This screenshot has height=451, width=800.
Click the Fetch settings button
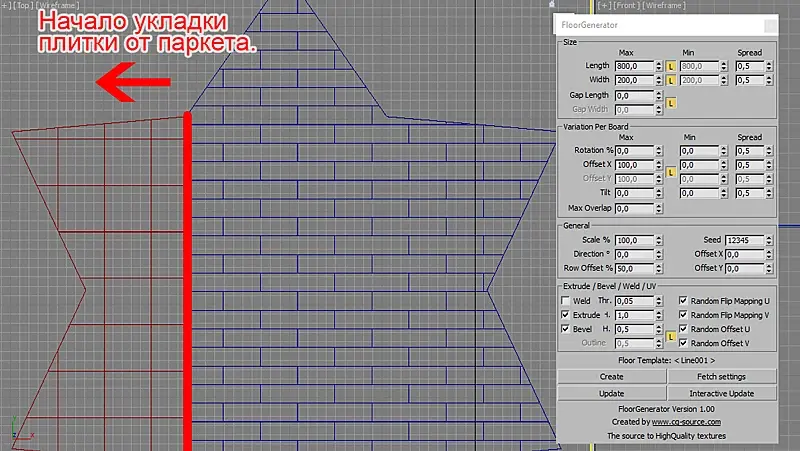pyautogui.click(x=721, y=377)
